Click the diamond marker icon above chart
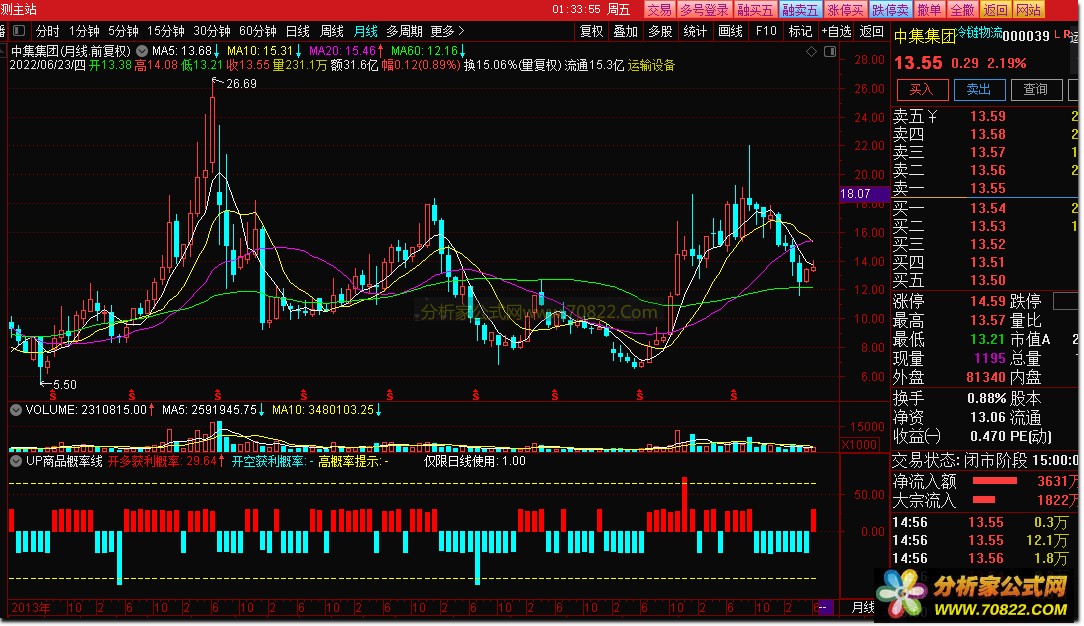The width and height of the screenshot is (1084, 626). (x=812, y=52)
